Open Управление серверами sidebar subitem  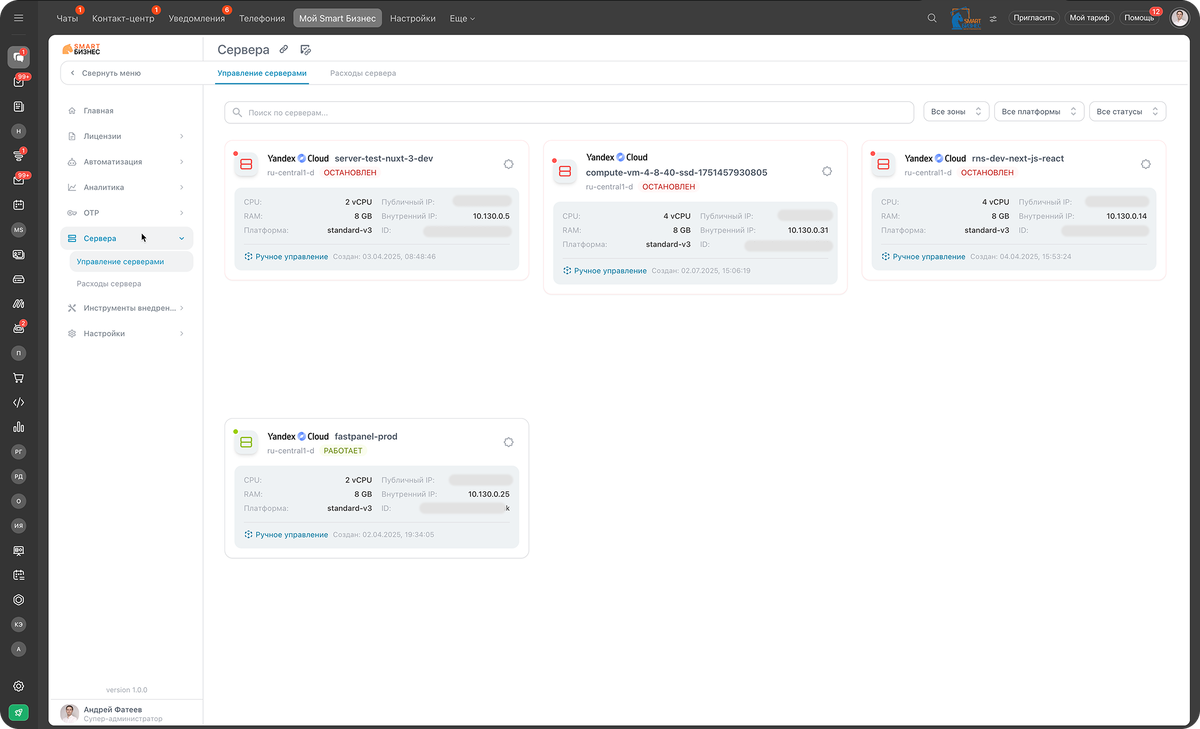coord(131,261)
